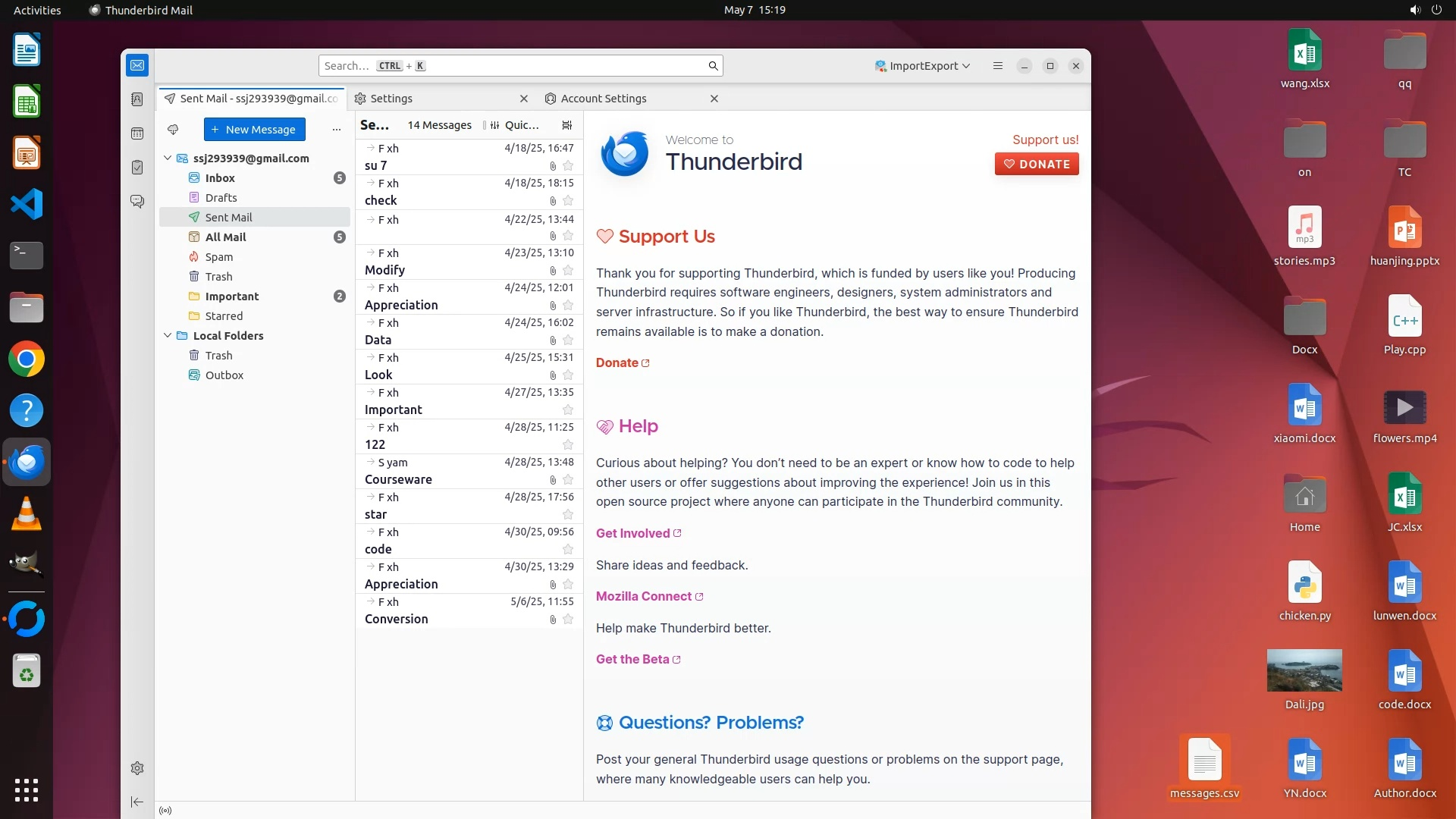Star the 'check' message
Screen dimensions: 1456x819
568,201
